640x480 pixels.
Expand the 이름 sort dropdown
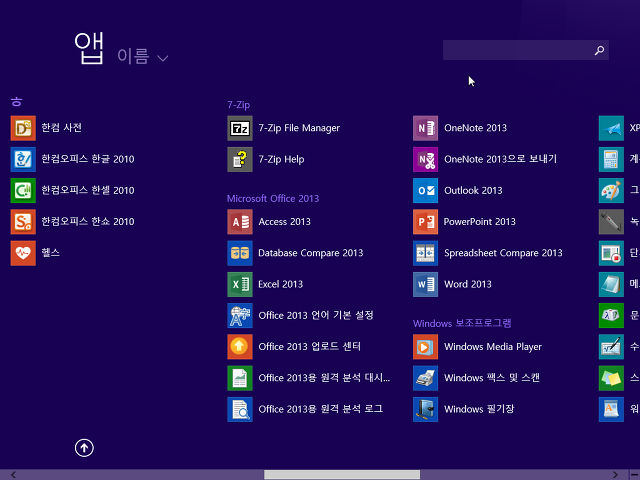pyautogui.click(x=142, y=56)
